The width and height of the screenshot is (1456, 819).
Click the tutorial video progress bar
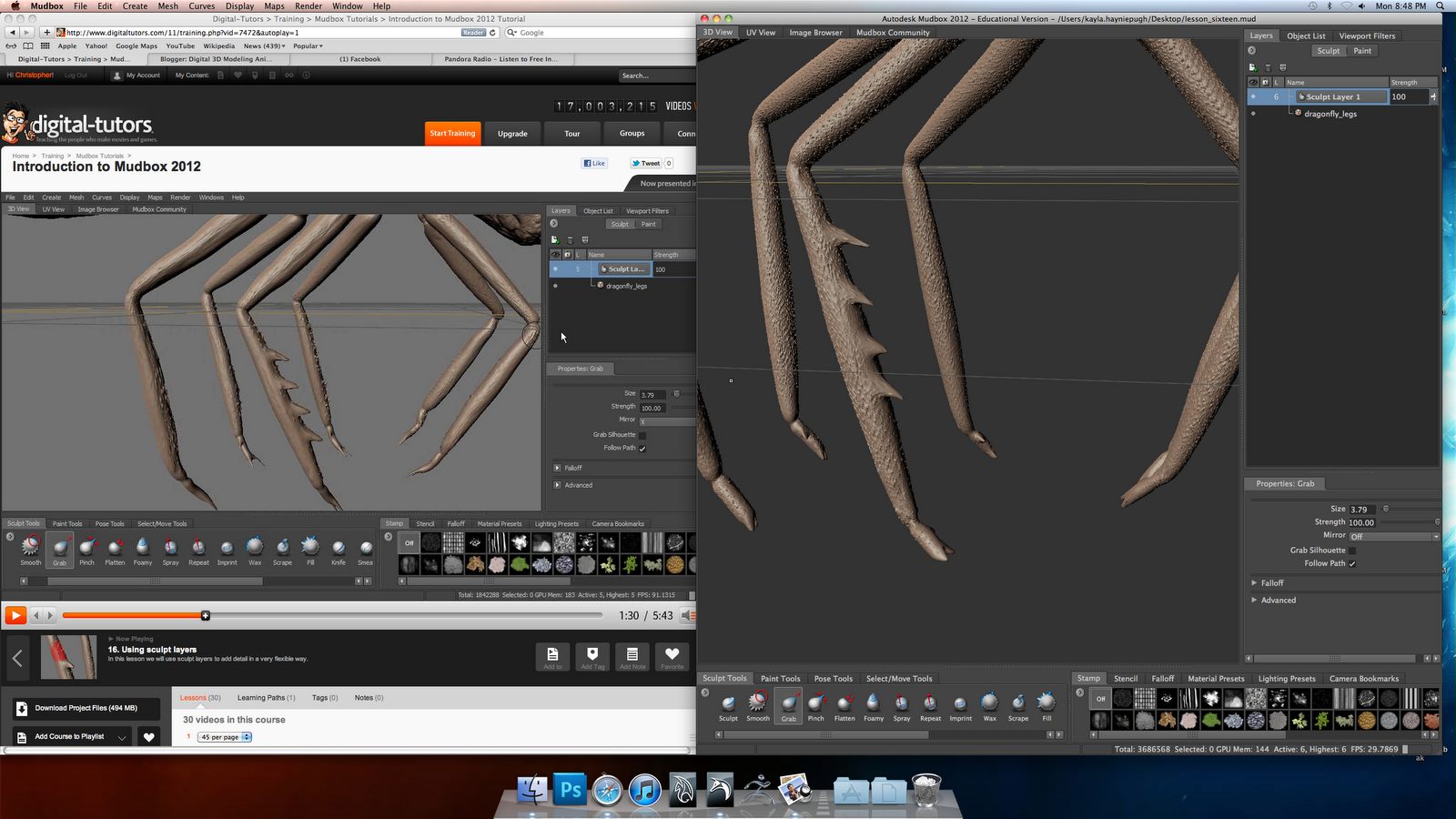pos(332,616)
